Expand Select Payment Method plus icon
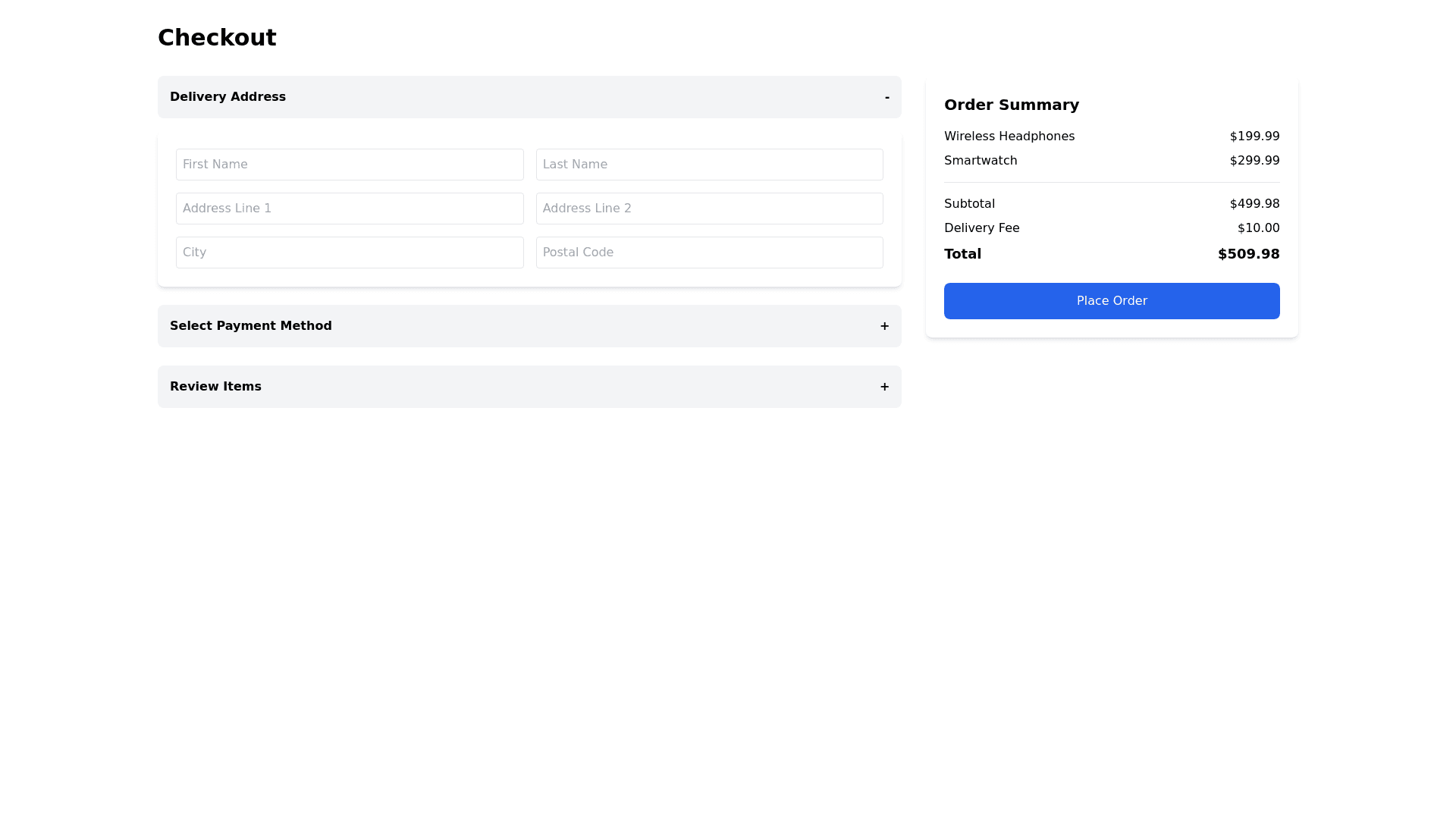1456x819 pixels. pos(884,326)
